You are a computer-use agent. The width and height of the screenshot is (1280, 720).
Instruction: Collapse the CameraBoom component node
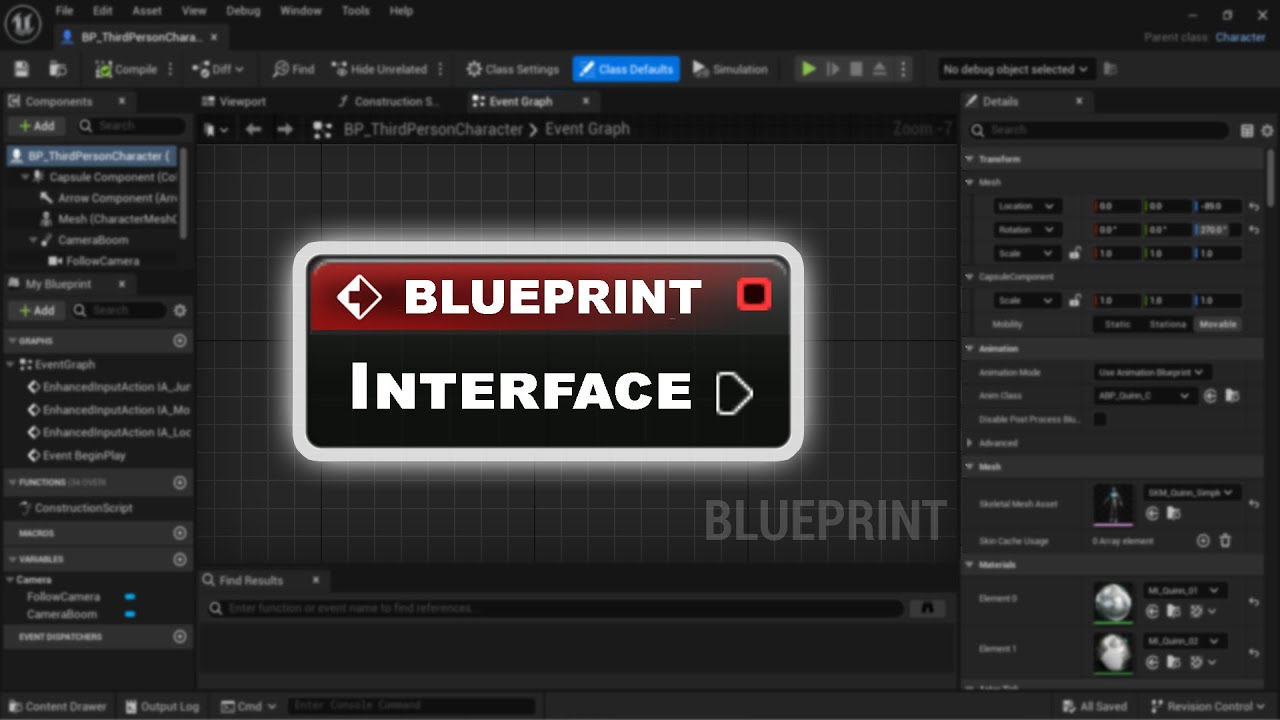[34, 240]
